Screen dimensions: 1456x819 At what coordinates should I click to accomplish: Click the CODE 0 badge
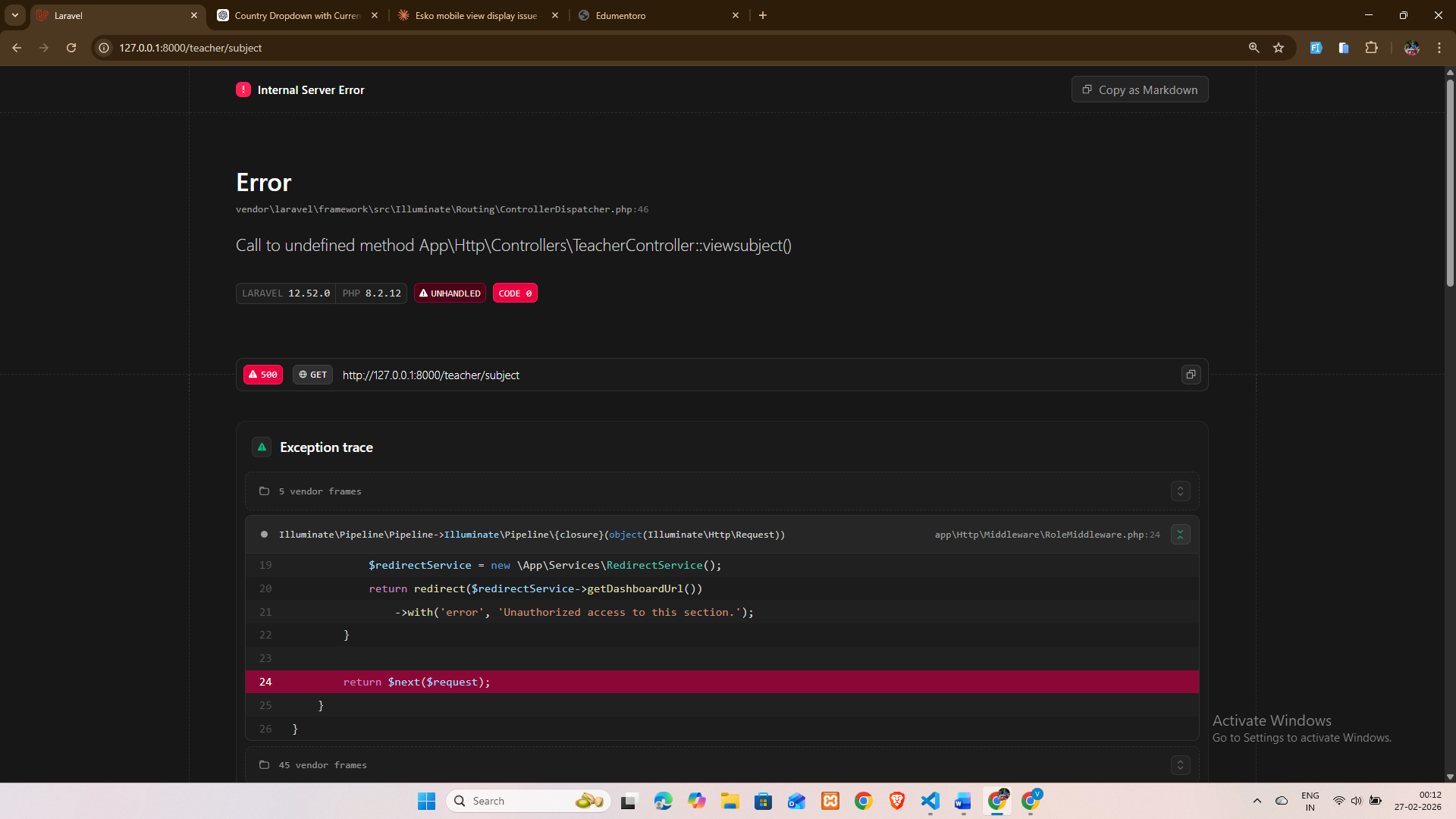[x=515, y=293]
